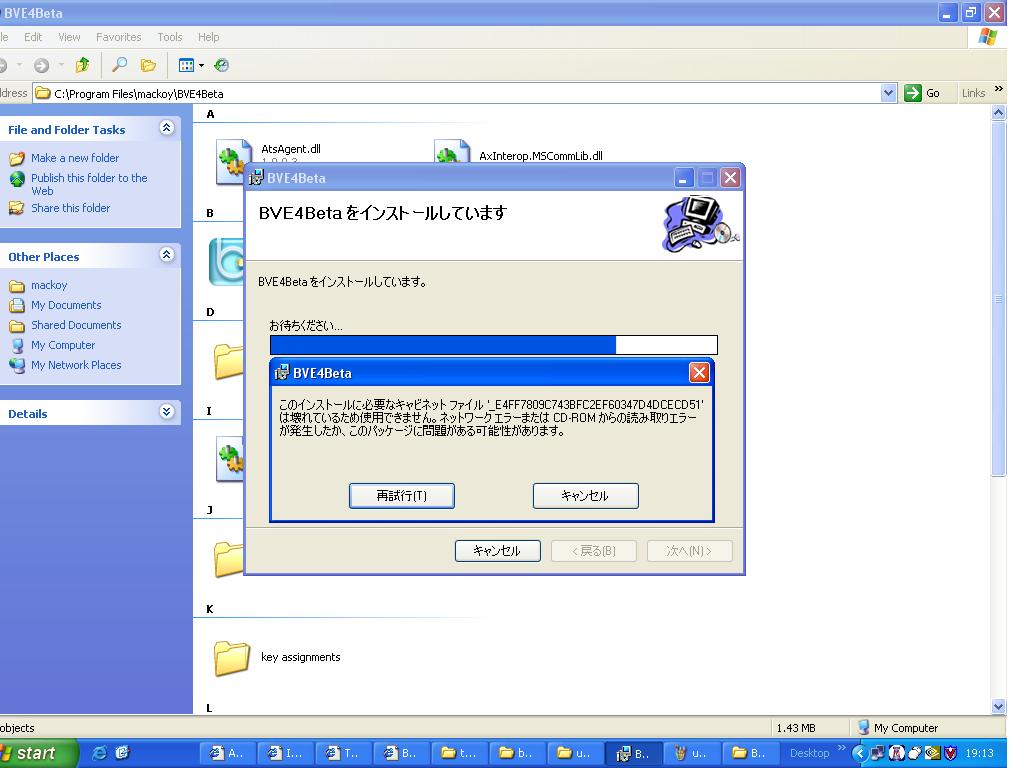Click the vertical scrollbar down arrow
1024x768 pixels.
999,706
